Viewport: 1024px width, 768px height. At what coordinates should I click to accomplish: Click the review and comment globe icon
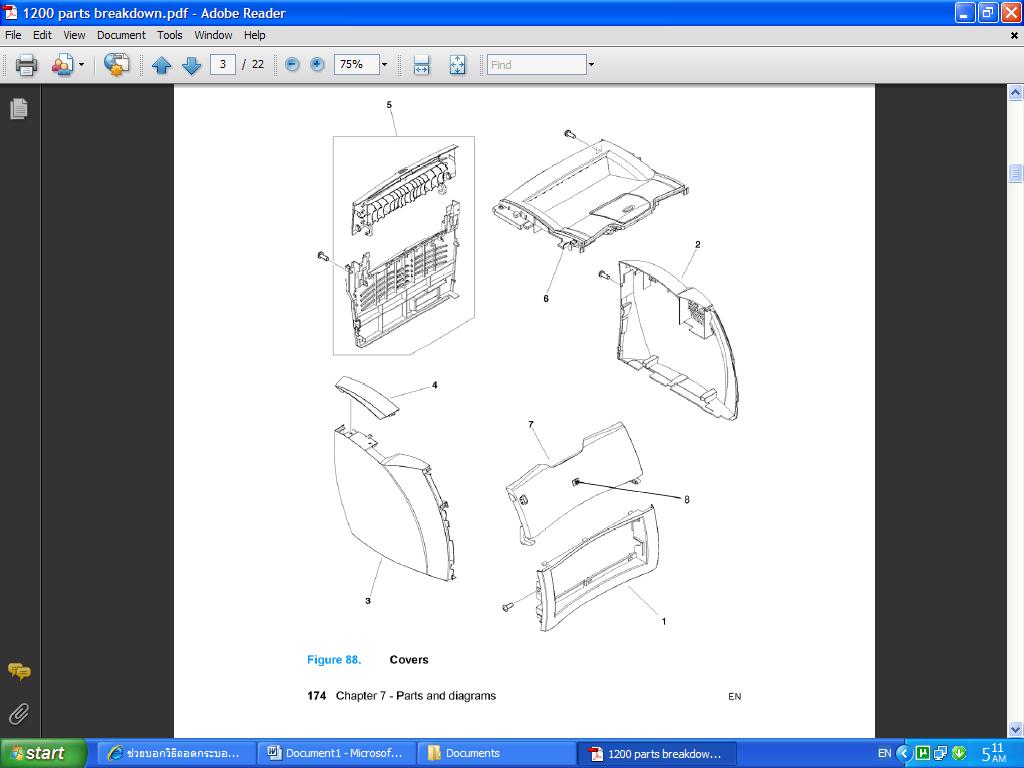pyautogui.click(x=116, y=65)
